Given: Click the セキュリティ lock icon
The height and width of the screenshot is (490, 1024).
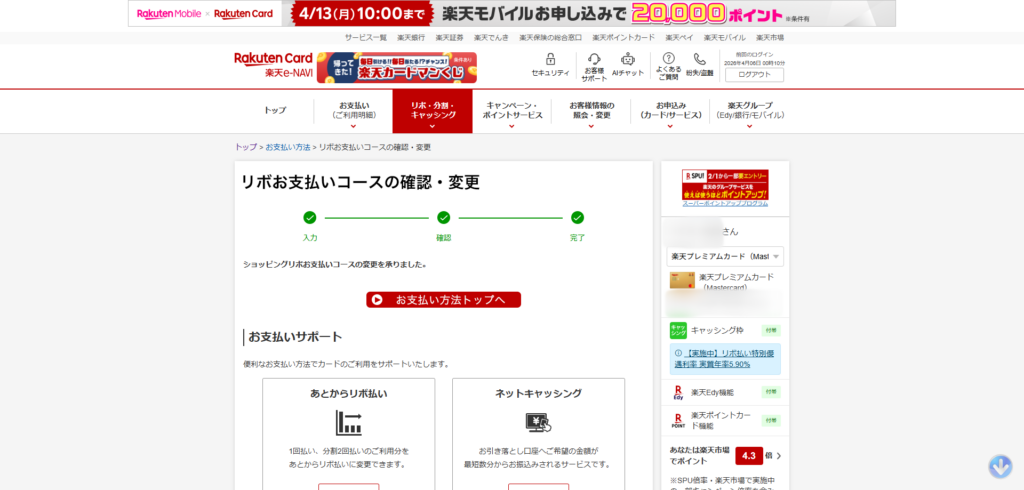Looking at the screenshot, I should pyautogui.click(x=550, y=60).
